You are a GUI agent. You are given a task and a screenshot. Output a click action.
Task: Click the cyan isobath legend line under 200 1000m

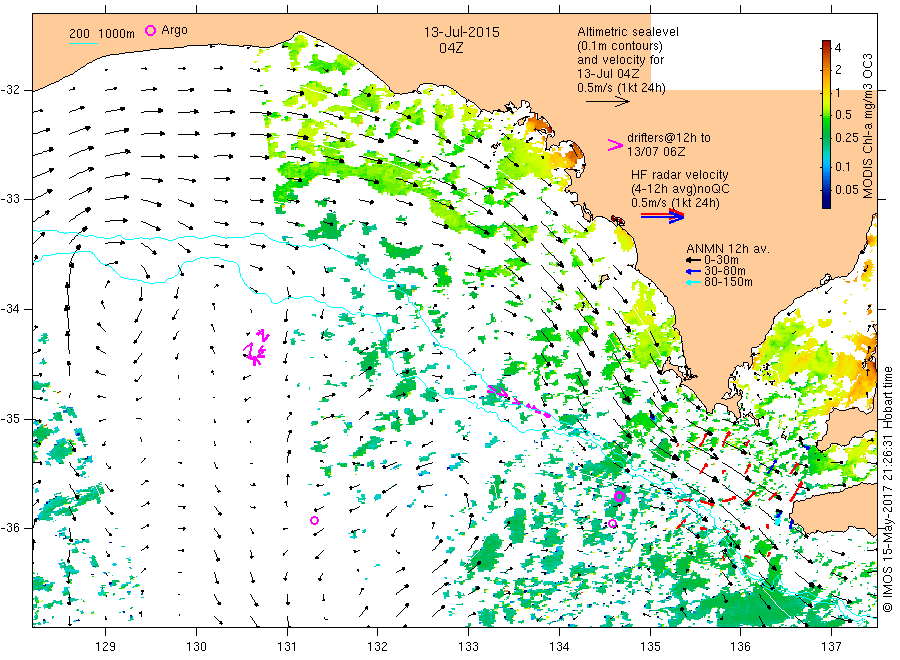pos(83,43)
